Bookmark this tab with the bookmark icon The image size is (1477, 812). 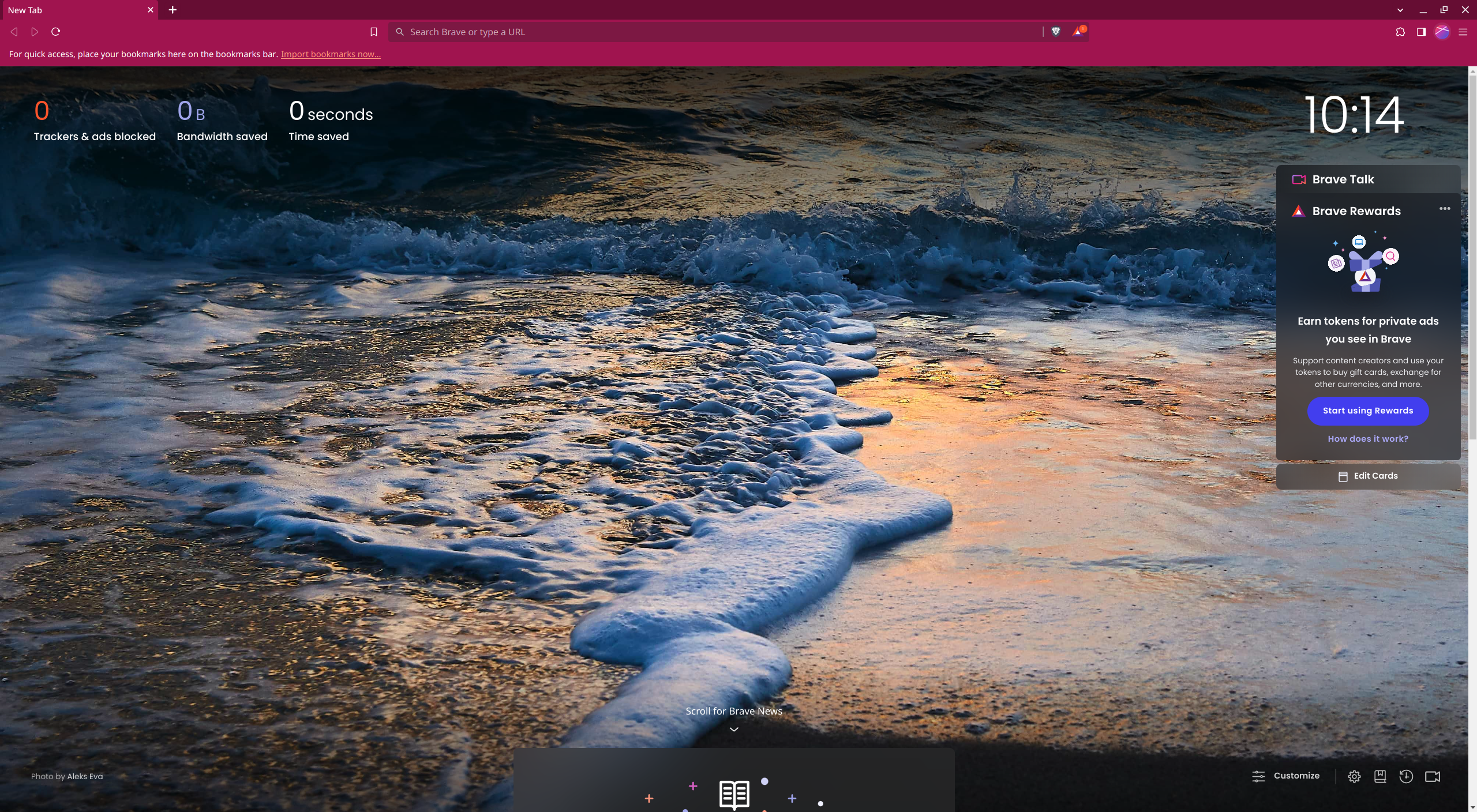point(374,32)
